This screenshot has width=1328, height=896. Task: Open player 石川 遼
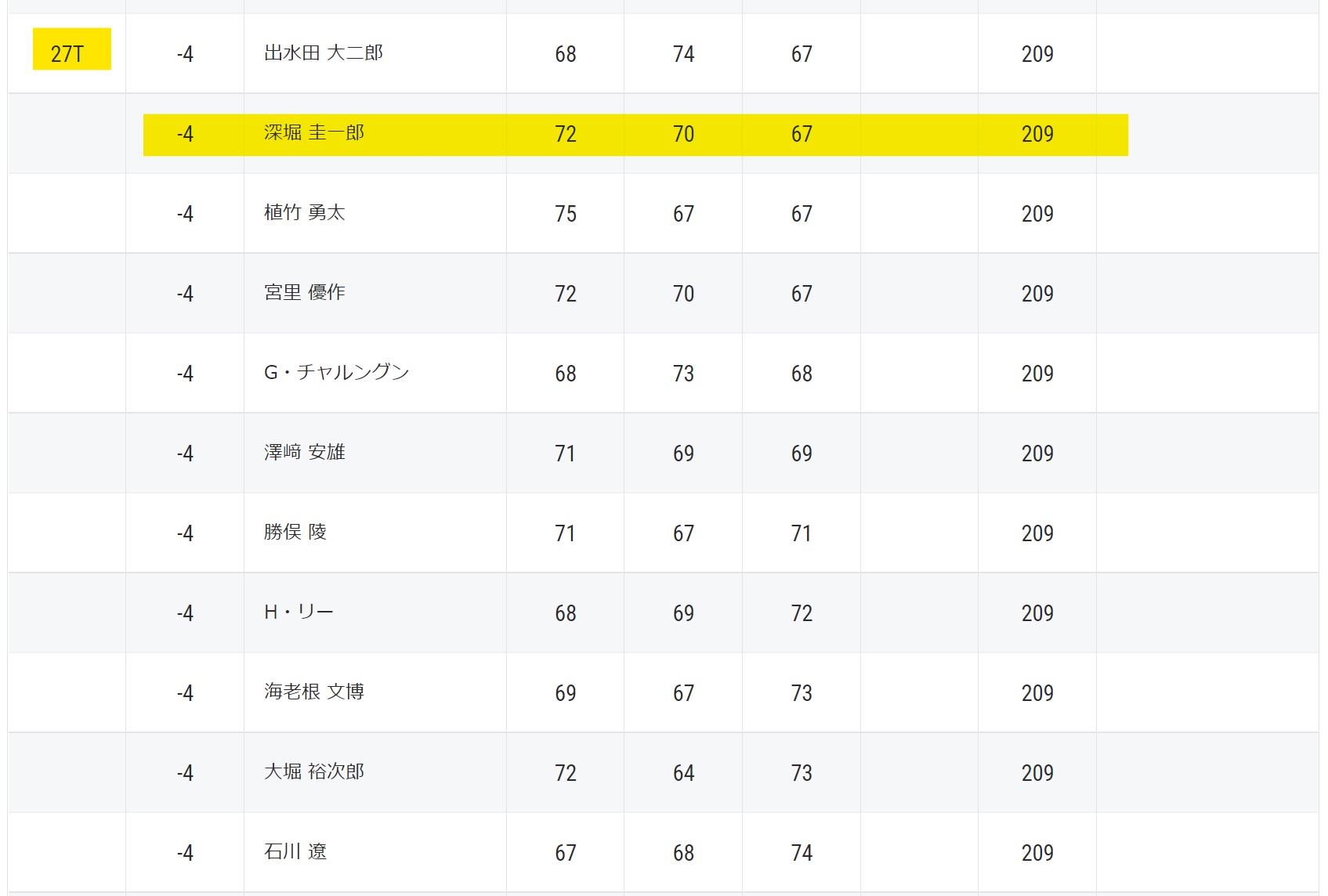(295, 852)
